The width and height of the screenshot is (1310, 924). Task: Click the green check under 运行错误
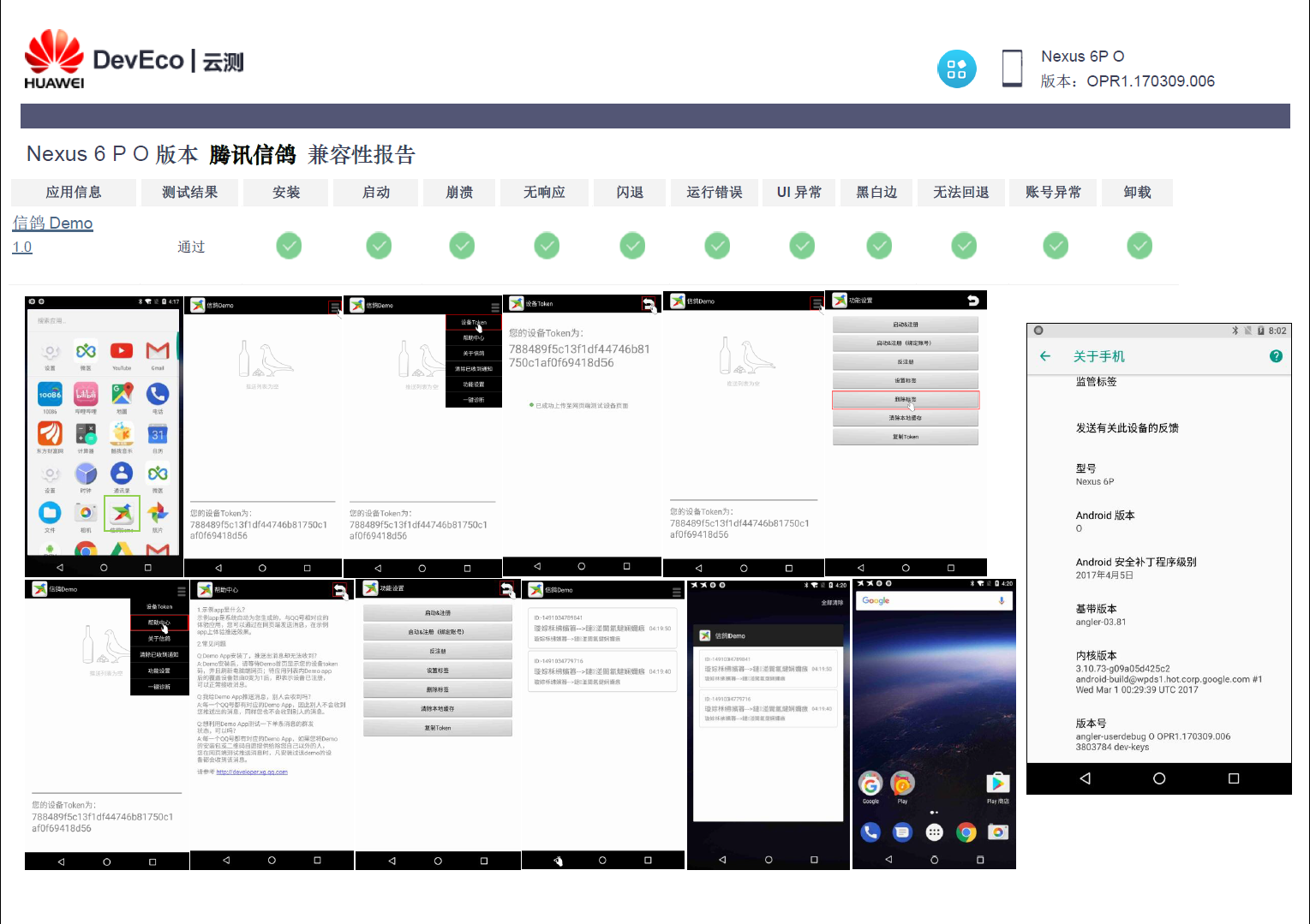717,246
